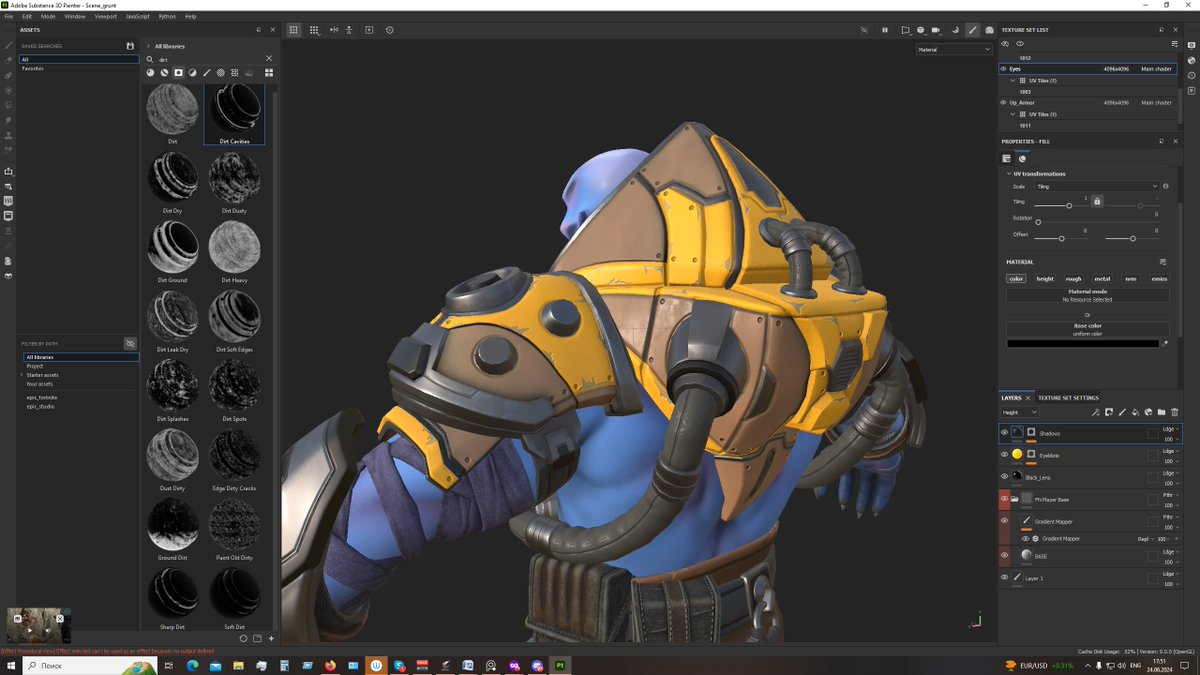Add a new fill layer bucket icon
The width and height of the screenshot is (1200, 675).
click(1135, 412)
